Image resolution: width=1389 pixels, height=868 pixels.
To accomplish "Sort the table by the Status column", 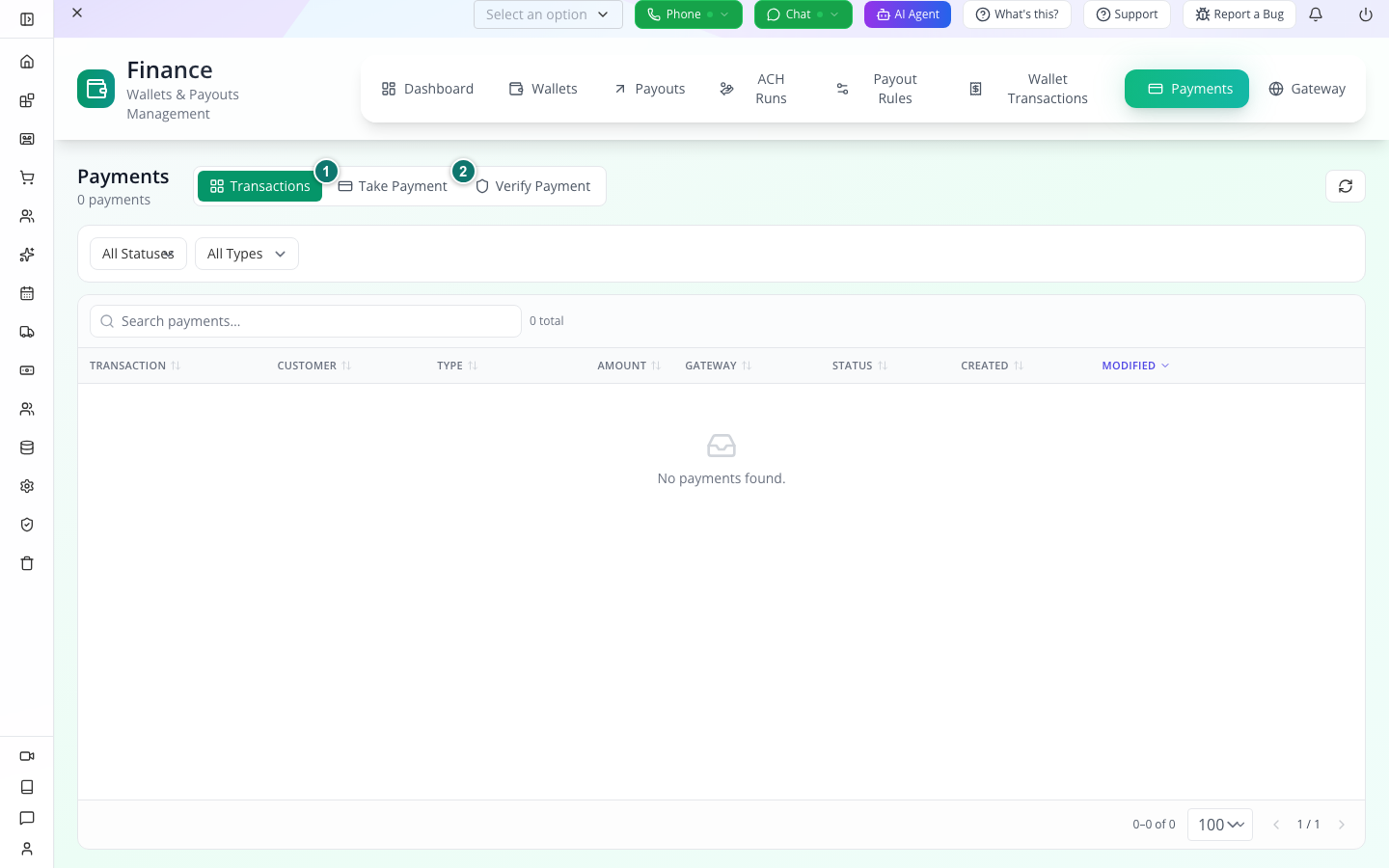I will click(859, 366).
